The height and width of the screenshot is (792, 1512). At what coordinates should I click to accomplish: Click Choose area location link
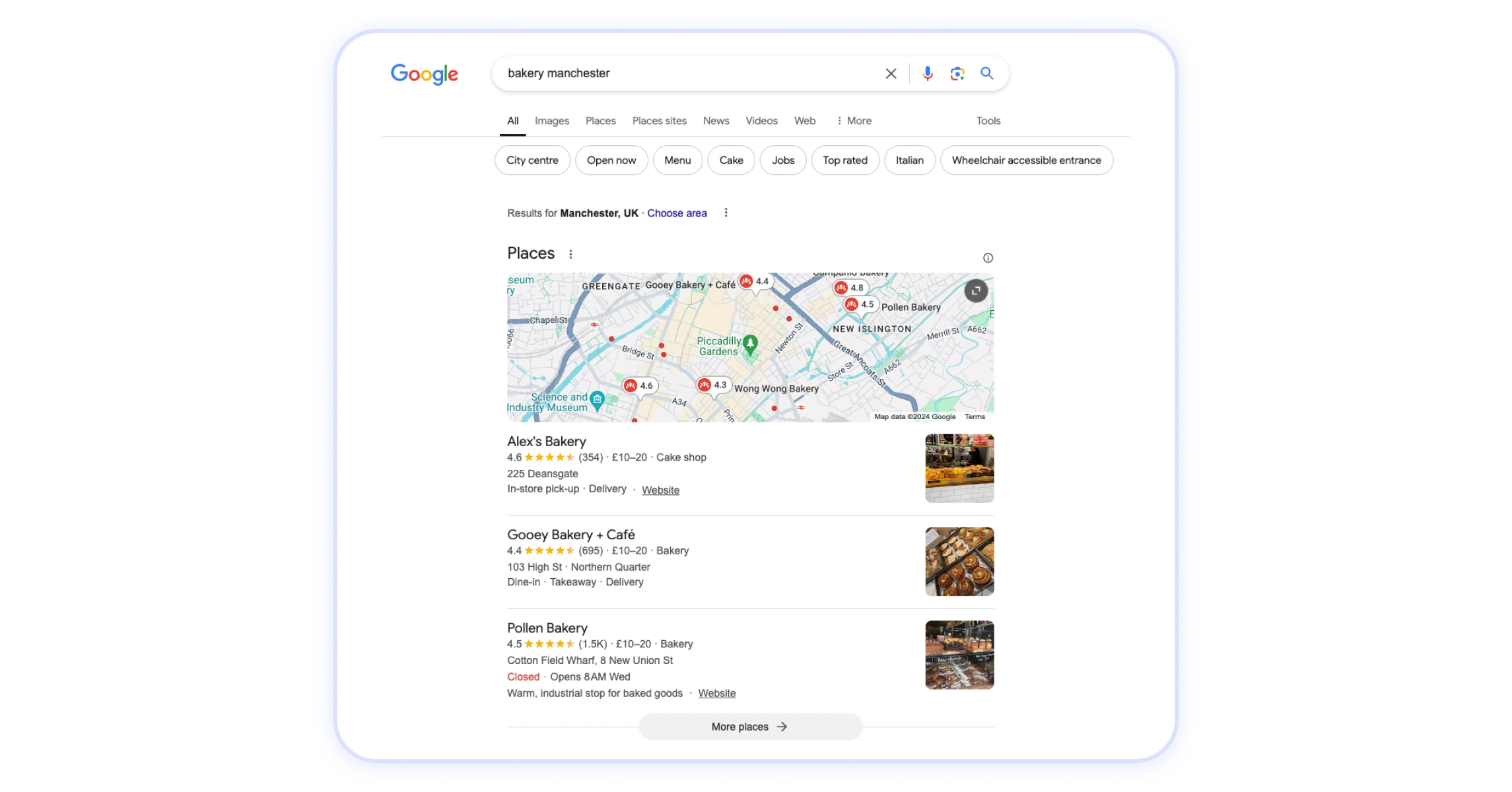tap(677, 213)
